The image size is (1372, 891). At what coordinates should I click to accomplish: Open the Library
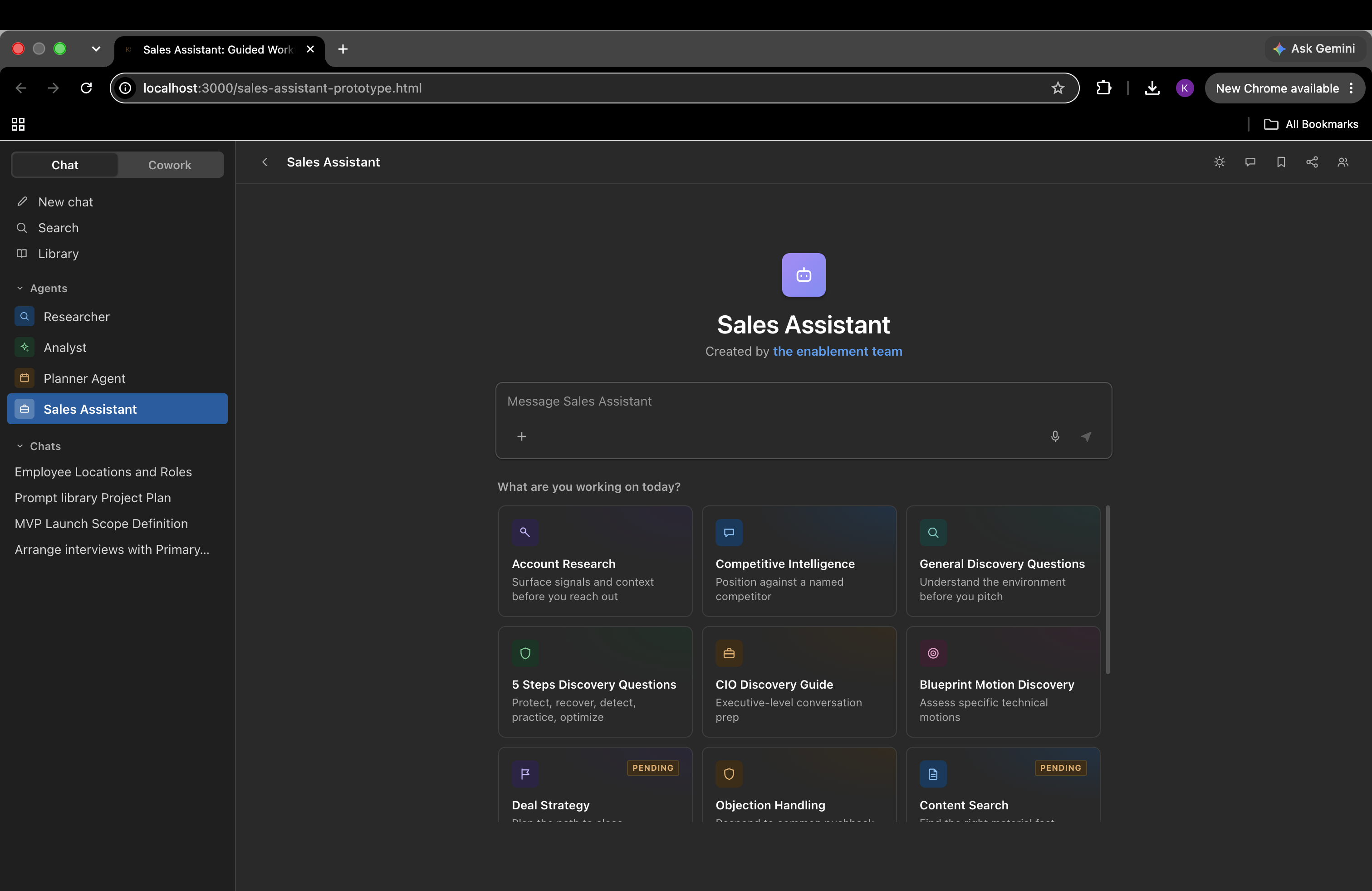(x=118, y=254)
